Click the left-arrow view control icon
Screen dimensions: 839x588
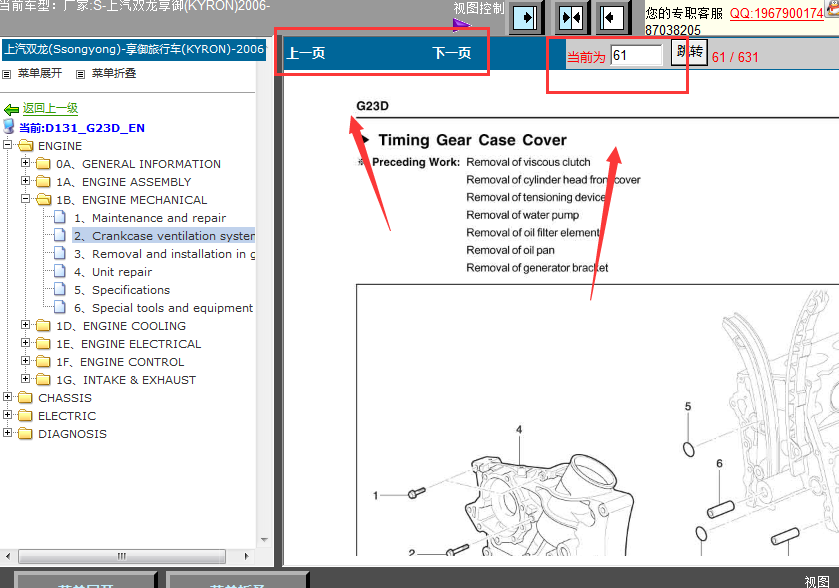click(x=612, y=18)
